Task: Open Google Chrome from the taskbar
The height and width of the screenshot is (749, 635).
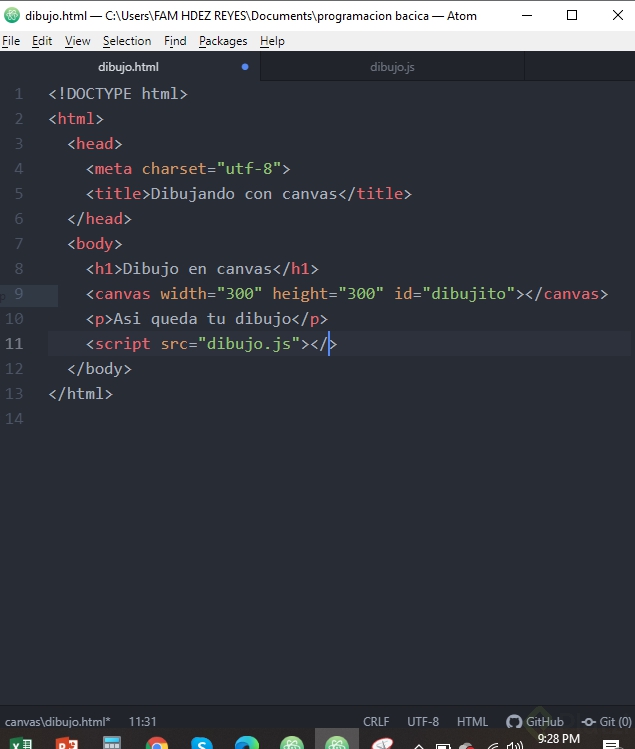Action: click(x=157, y=743)
